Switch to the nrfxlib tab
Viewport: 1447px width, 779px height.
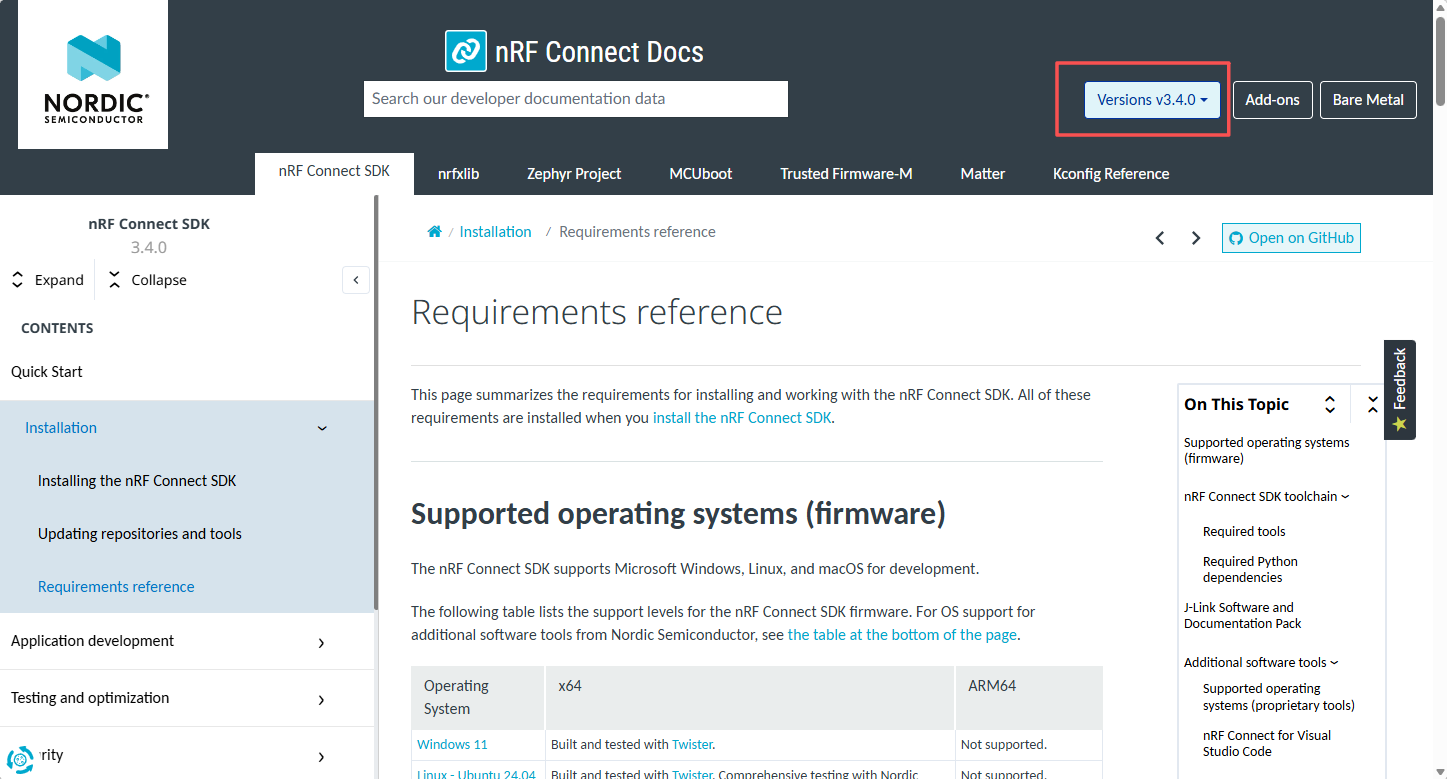tap(458, 174)
